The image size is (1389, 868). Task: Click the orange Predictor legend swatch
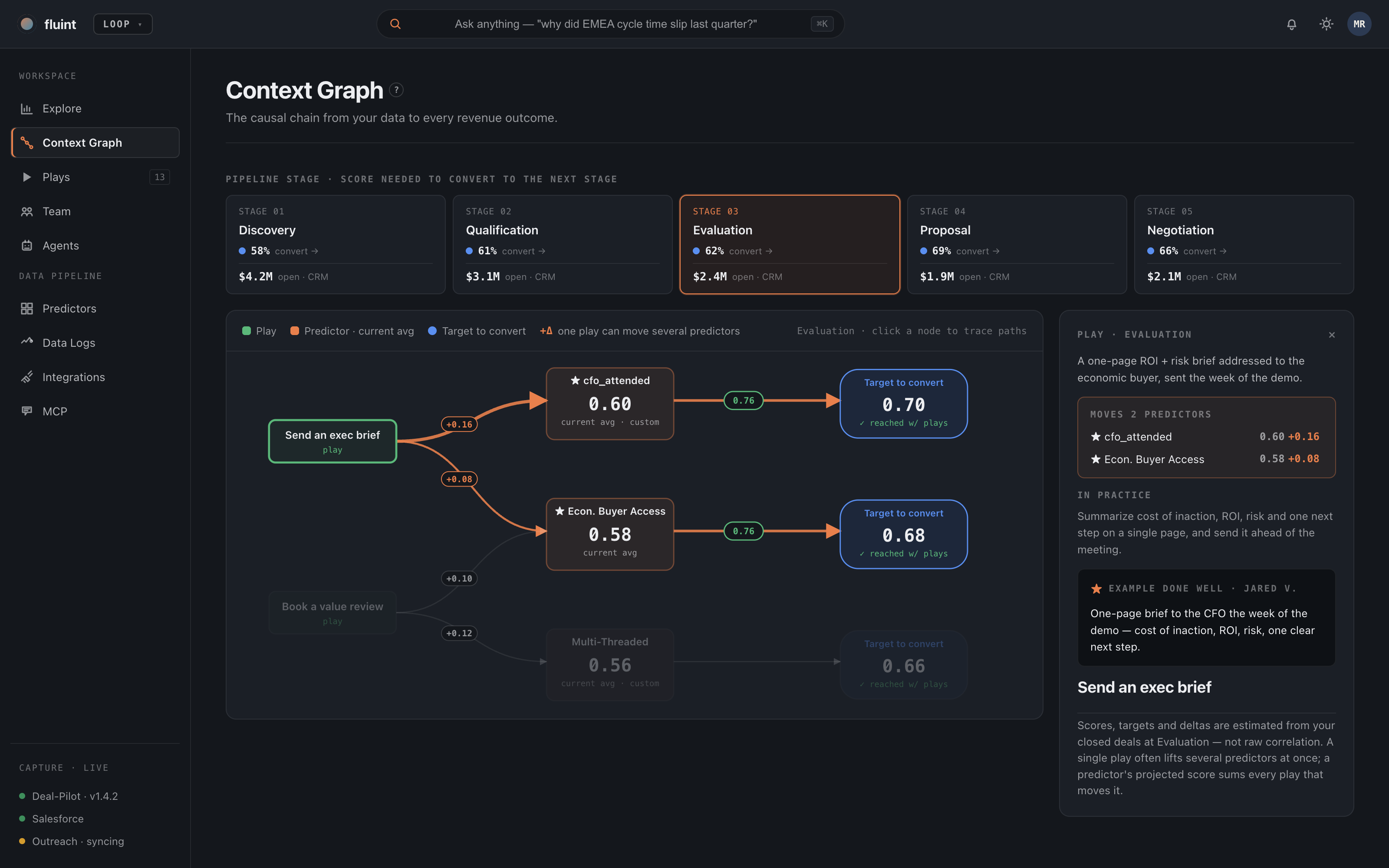294,331
